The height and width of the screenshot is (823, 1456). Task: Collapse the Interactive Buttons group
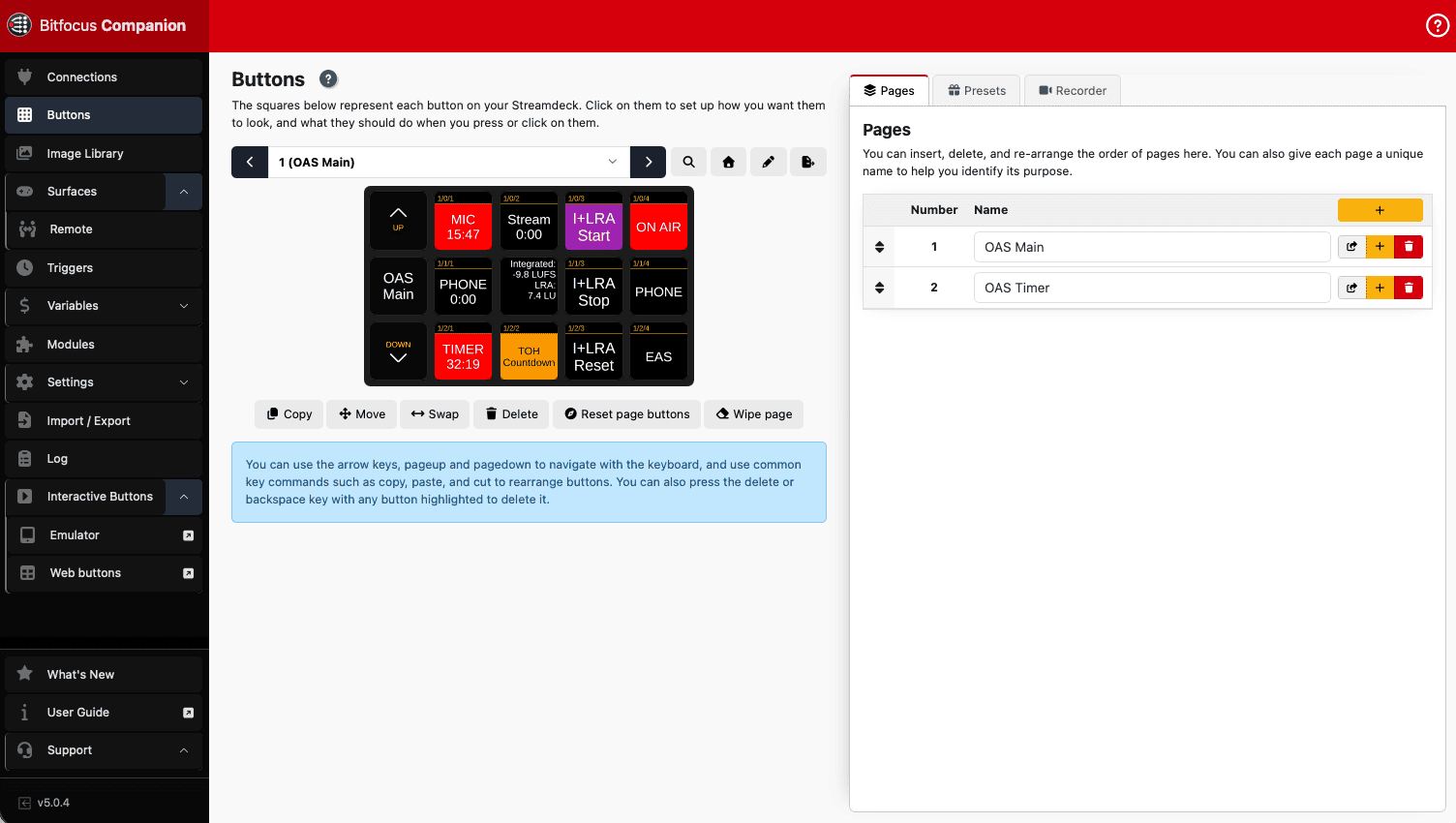point(184,497)
